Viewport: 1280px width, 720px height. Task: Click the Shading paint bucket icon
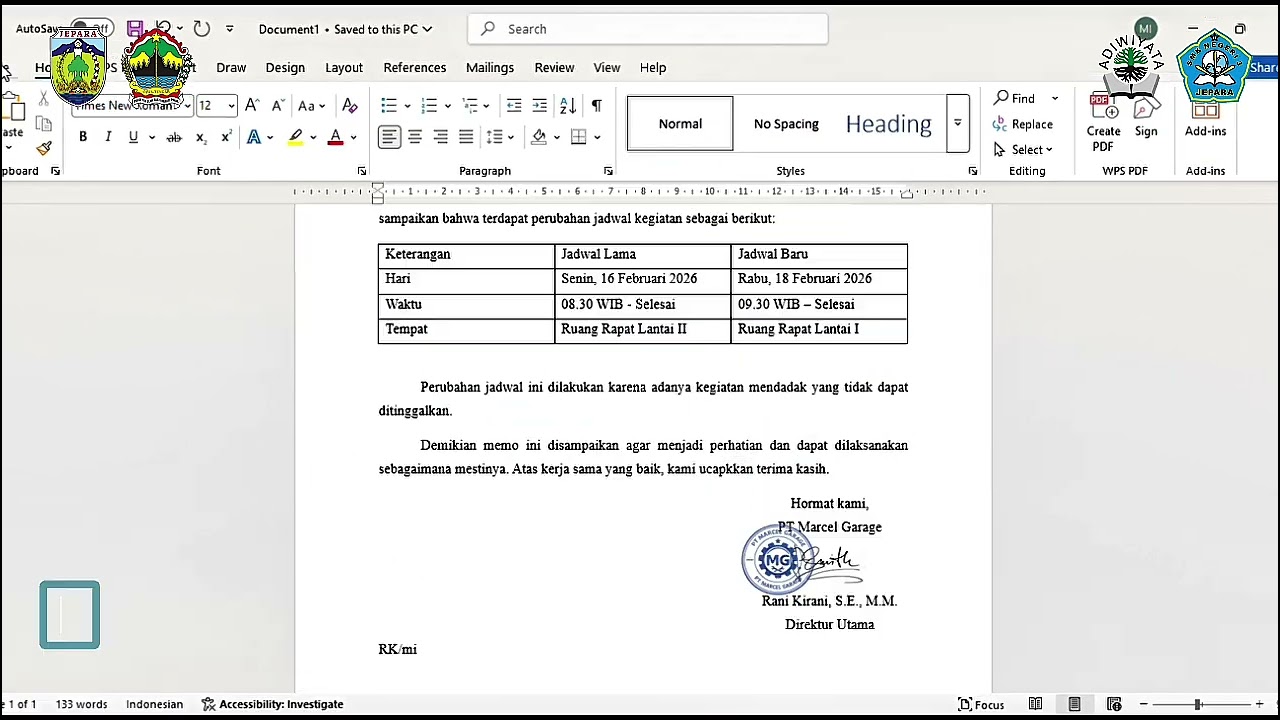tap(539, 137)
